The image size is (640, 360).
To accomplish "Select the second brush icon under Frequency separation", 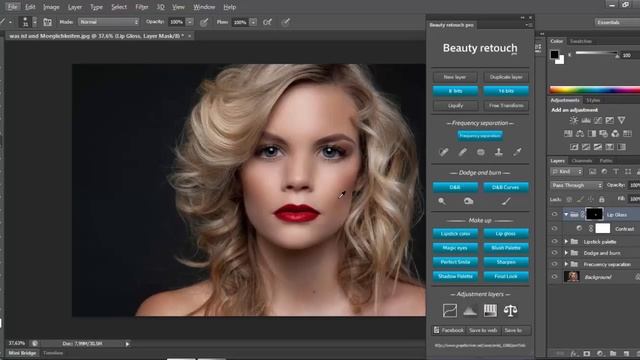I will pos(462,152).
